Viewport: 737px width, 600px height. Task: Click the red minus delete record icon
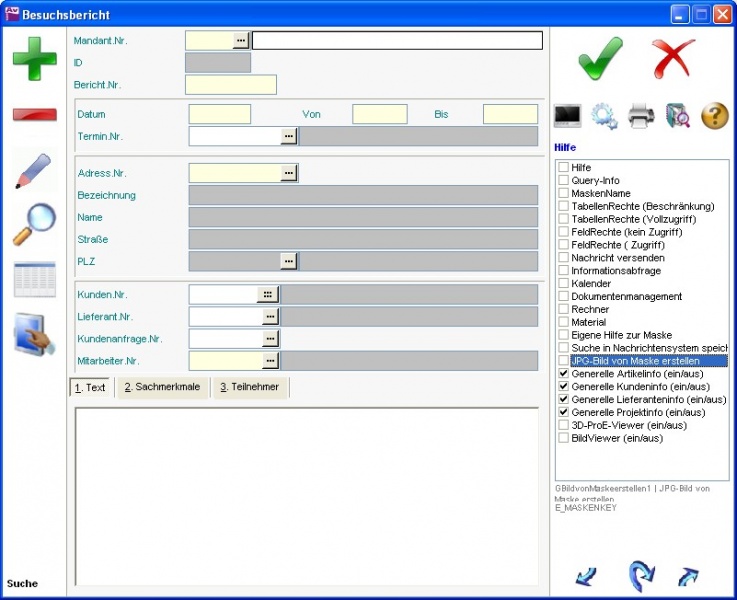[x=34, y=114]
